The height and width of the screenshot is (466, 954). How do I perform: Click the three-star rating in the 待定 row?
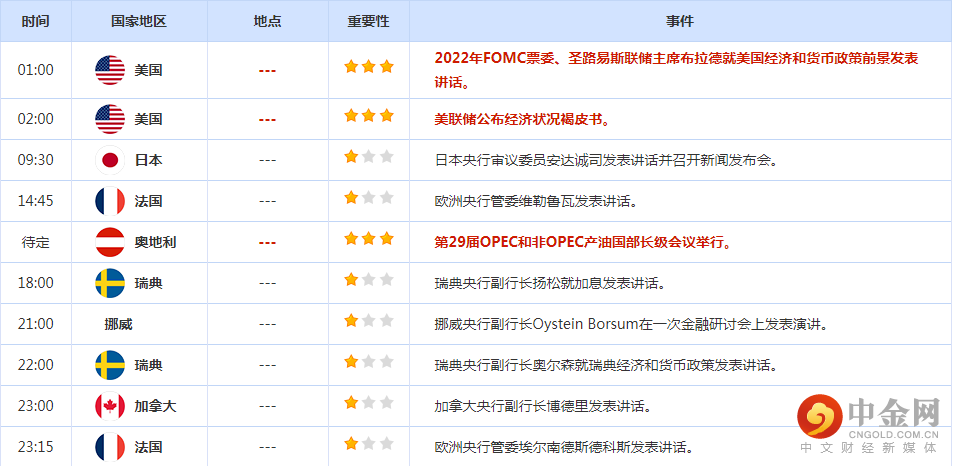click(x=369, y=239)
